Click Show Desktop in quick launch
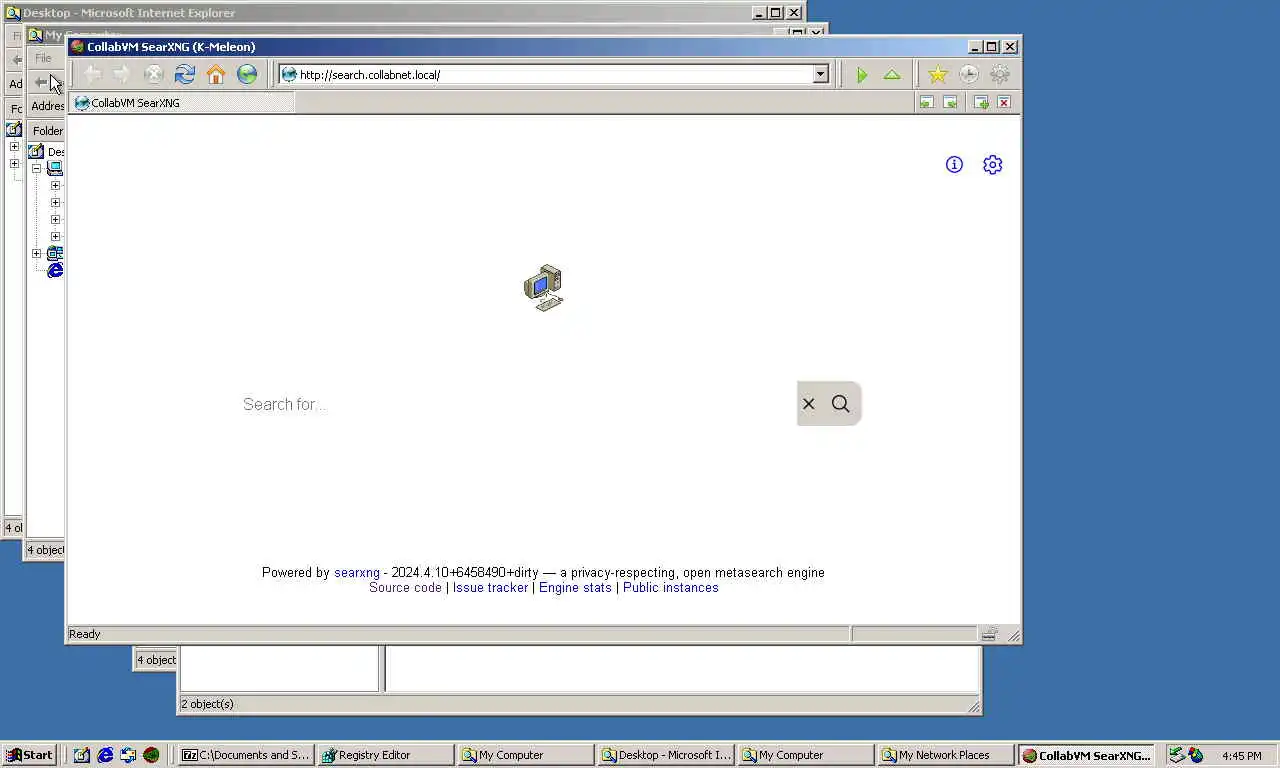1280x768 pixels. [x=82, y=755]
